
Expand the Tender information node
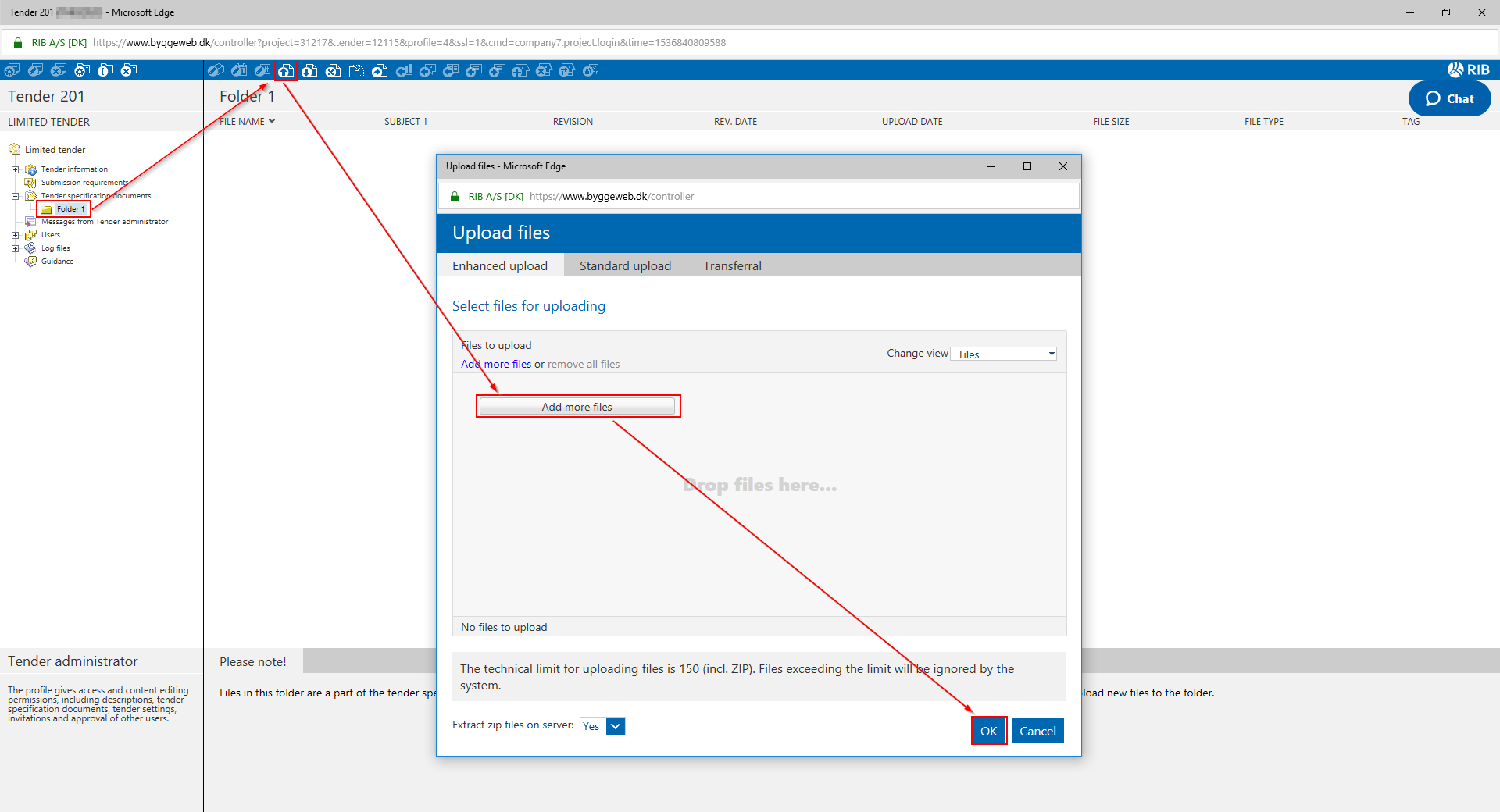click(15, 169)
